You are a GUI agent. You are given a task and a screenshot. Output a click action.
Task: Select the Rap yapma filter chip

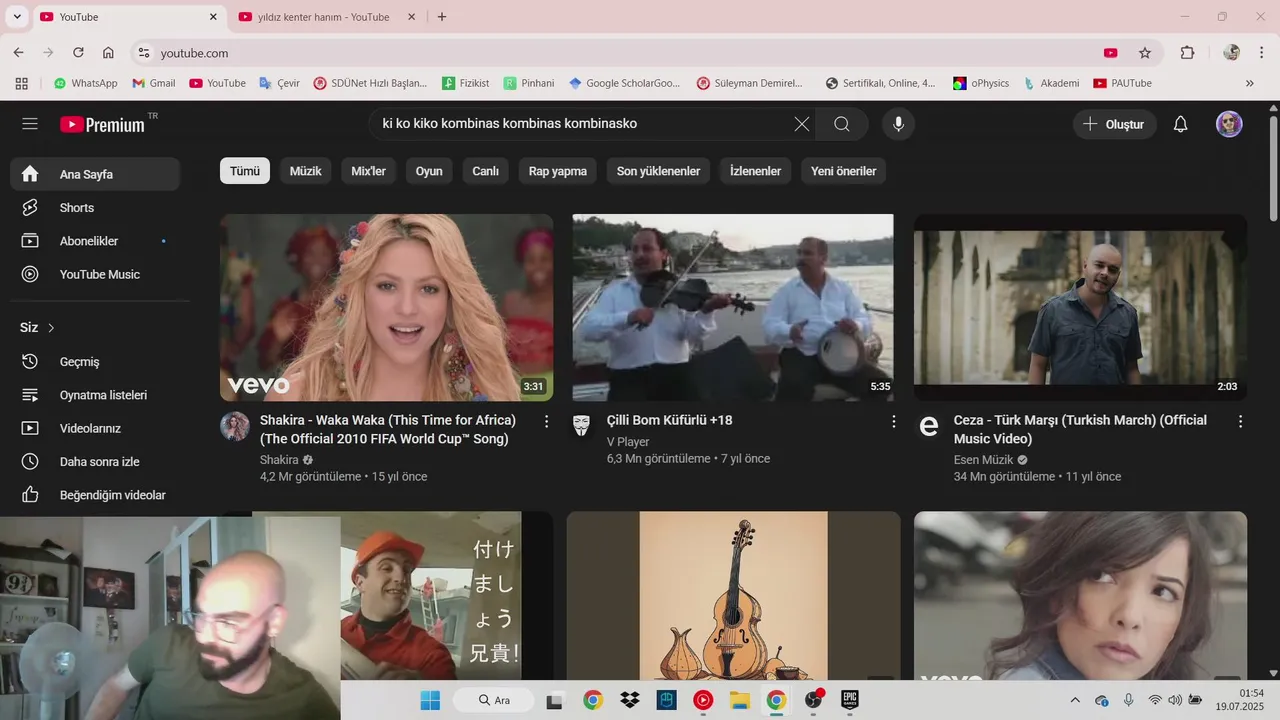tap(557, 171)
